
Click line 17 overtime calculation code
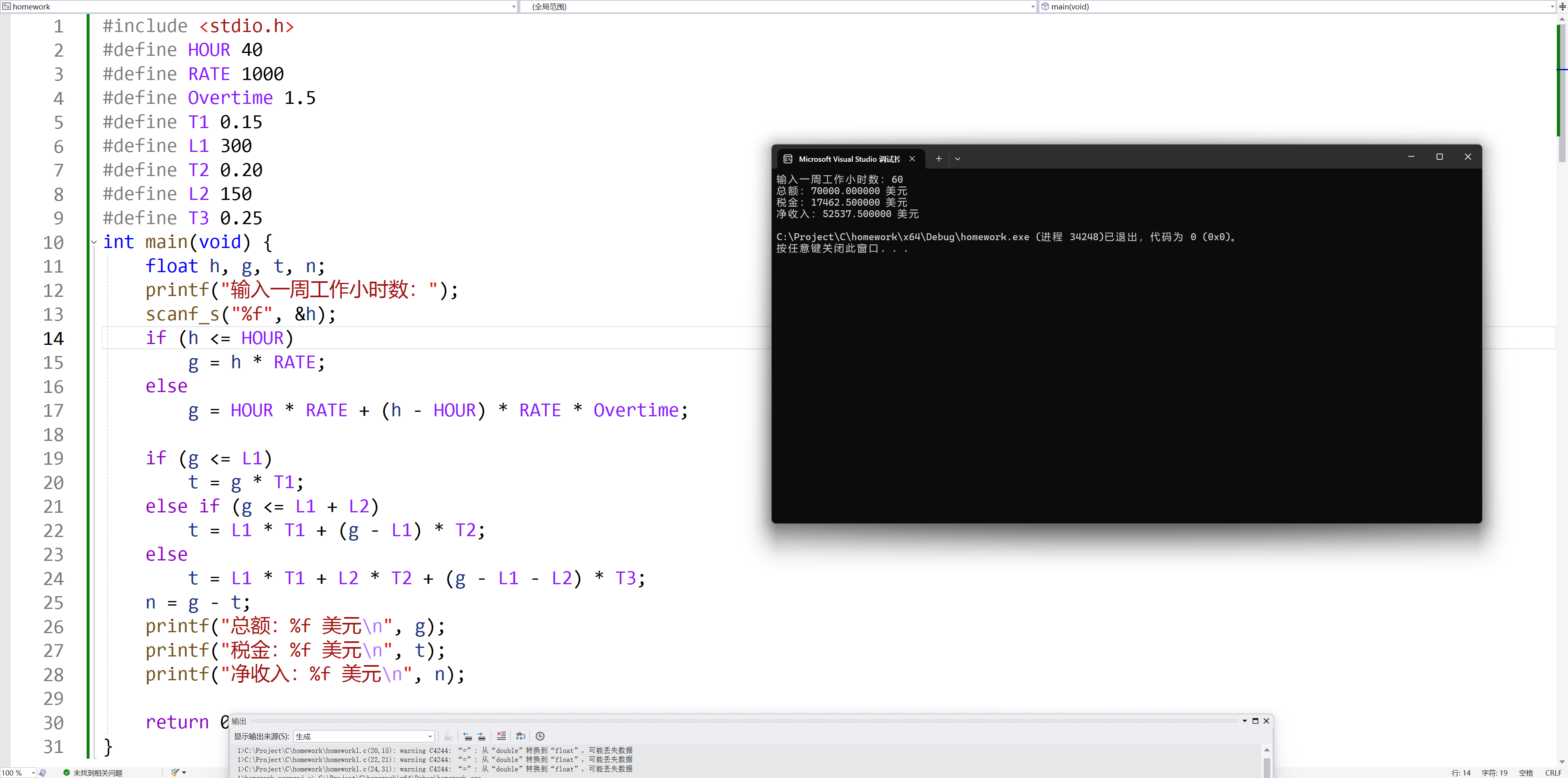(x=438, y=411)
